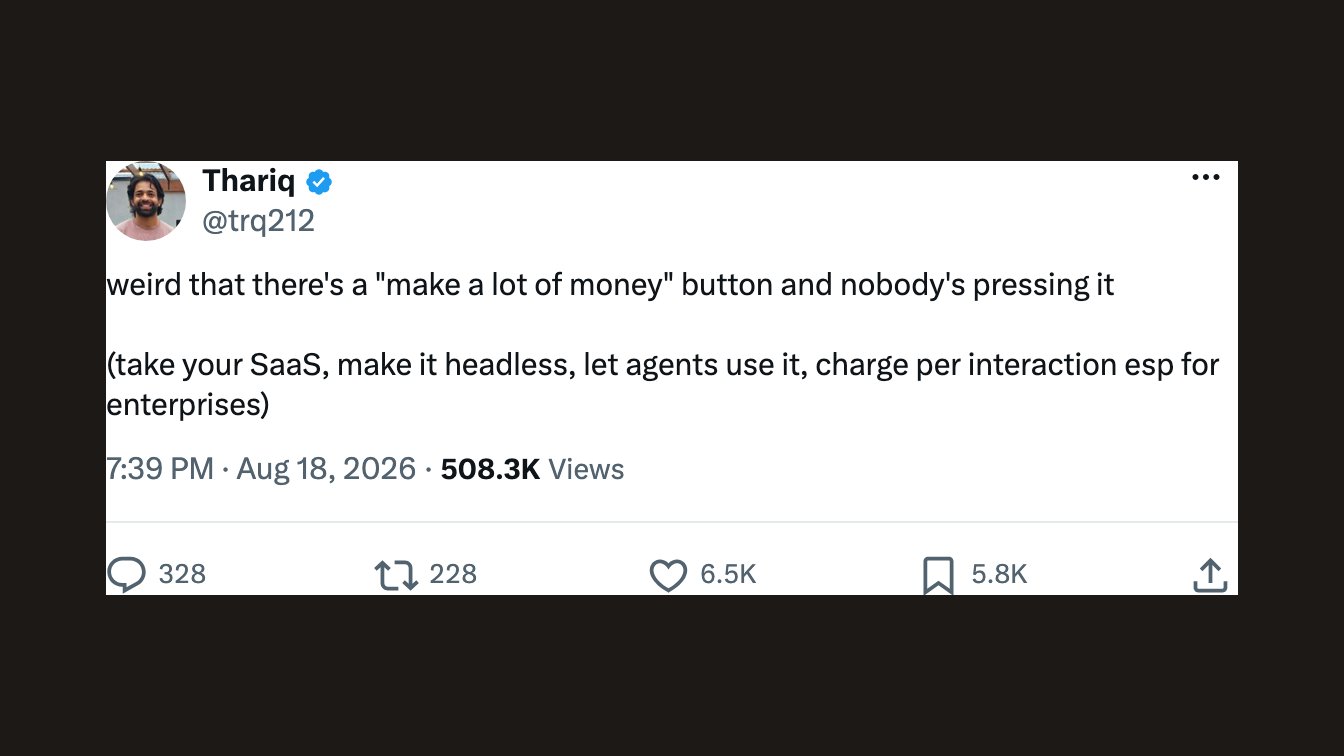1344x756 pixels.
Task: Click the parenthetical SaaS headless paragraph
Action: coord(663,384)
